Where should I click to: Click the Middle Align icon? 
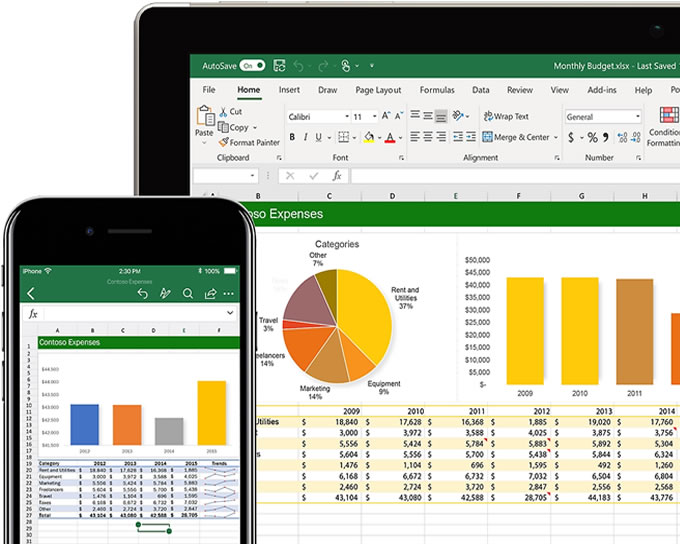click(428, 115)
